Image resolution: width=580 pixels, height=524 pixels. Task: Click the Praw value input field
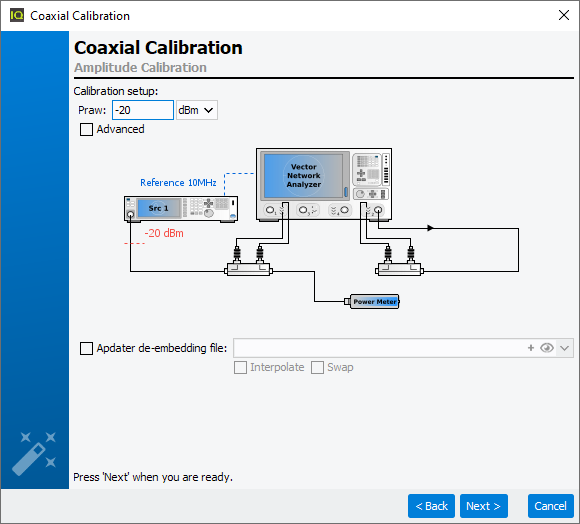pyautogui.click(x=143, y=110)
